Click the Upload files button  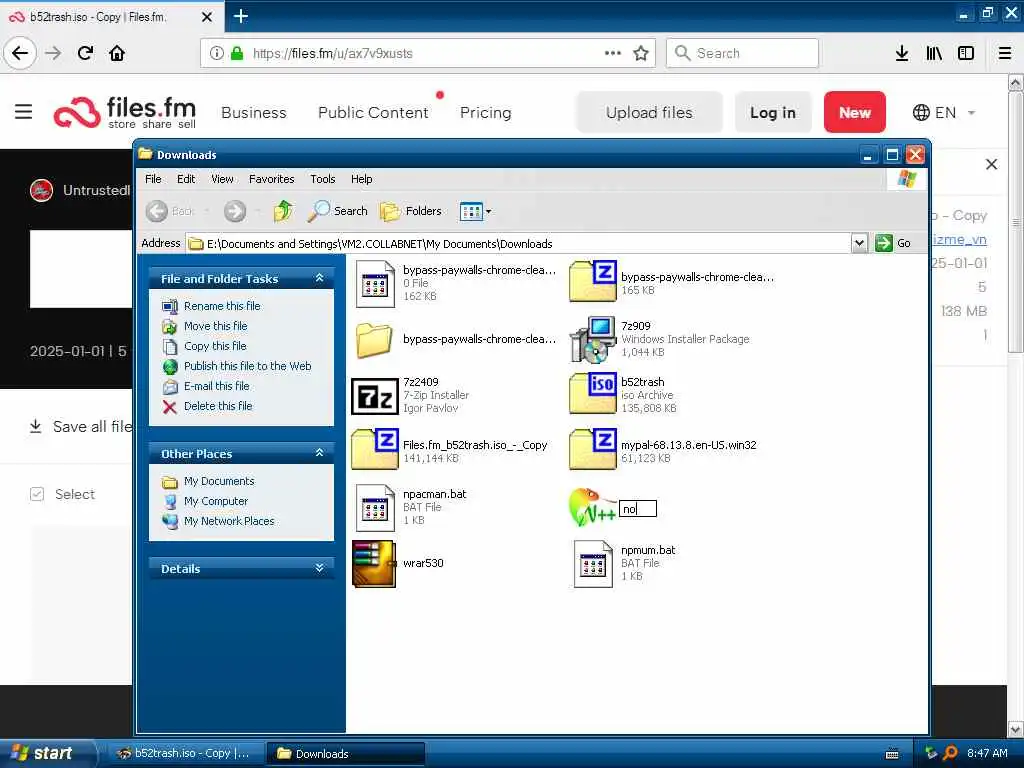point(649,112)
